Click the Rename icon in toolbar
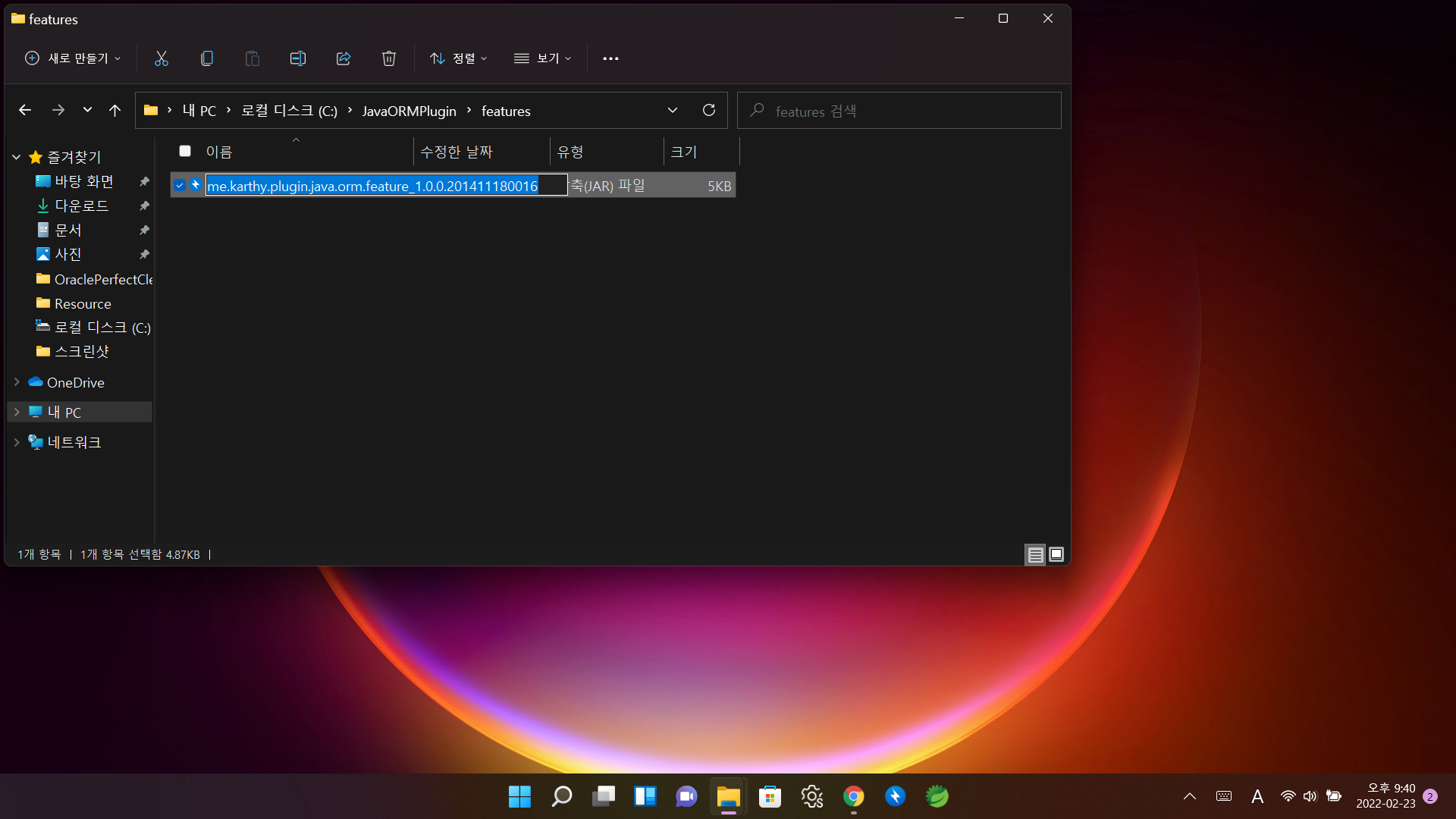1456x819 pixels. pyautogui.click(x=298, y=58)
